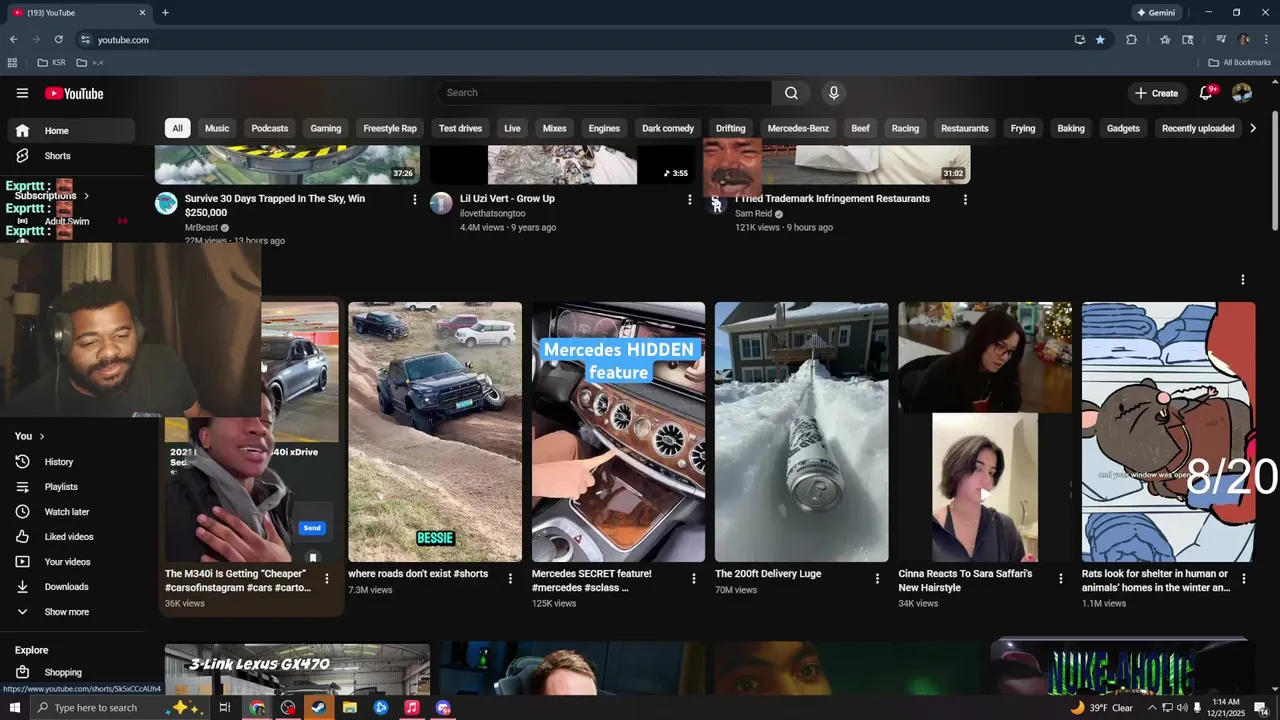The width and height of the screenshot is (1280, 720).
Task: Open the YouTube account avatar menu
Action: pos(1242,93)
